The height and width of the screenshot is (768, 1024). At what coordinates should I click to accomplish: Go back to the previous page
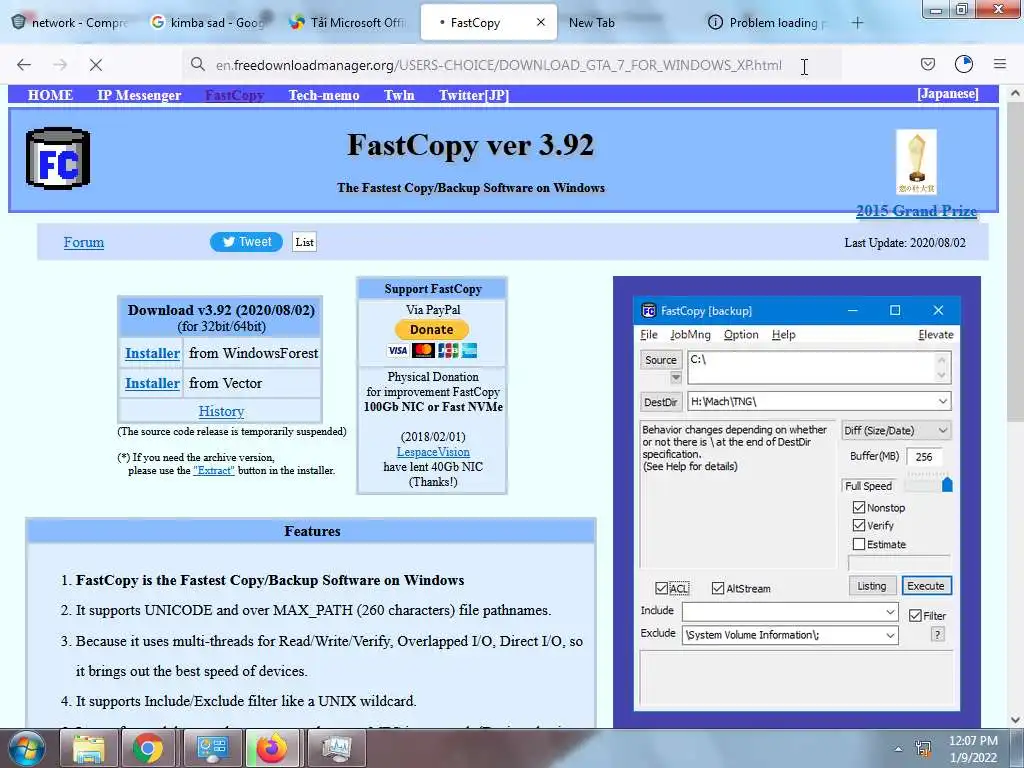(24, 65)
